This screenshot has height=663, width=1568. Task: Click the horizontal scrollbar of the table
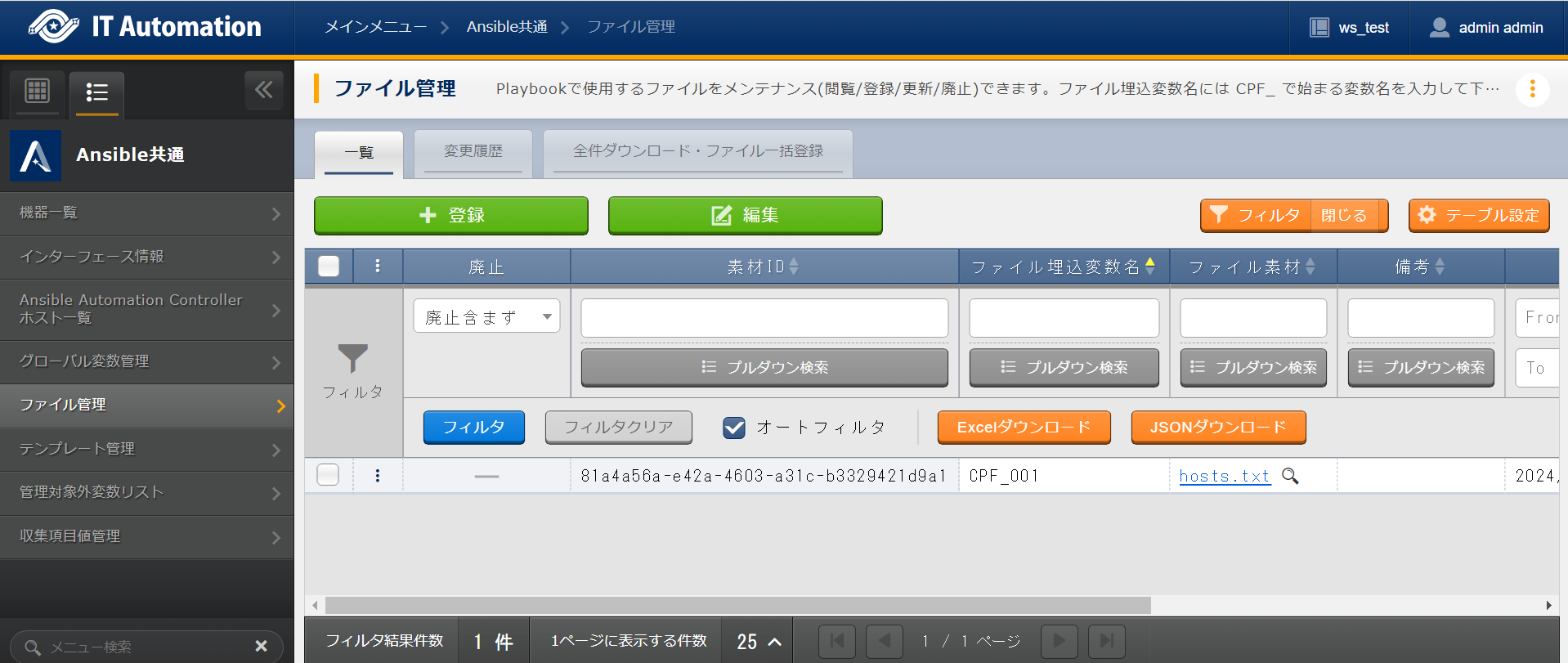[737, 605]
